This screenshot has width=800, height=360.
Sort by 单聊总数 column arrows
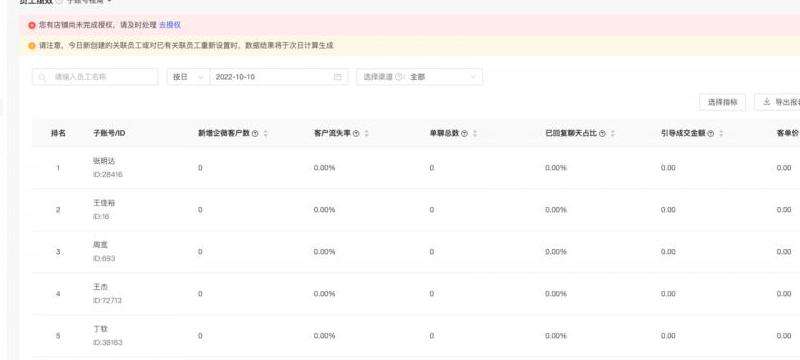475,134
